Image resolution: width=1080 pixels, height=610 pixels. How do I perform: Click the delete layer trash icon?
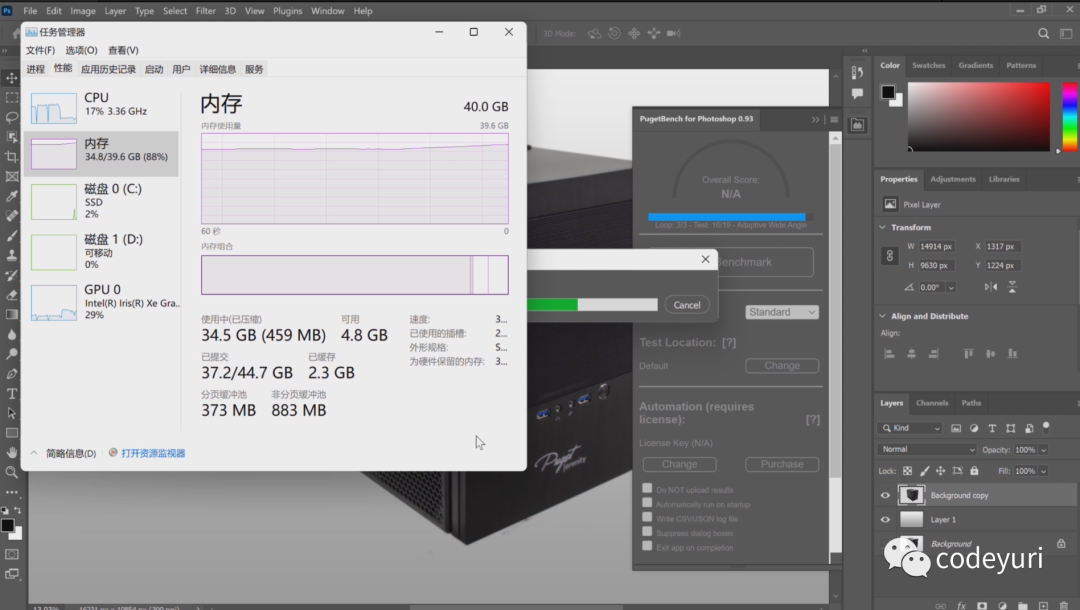pyautogui.click(x=1063, y=605)
